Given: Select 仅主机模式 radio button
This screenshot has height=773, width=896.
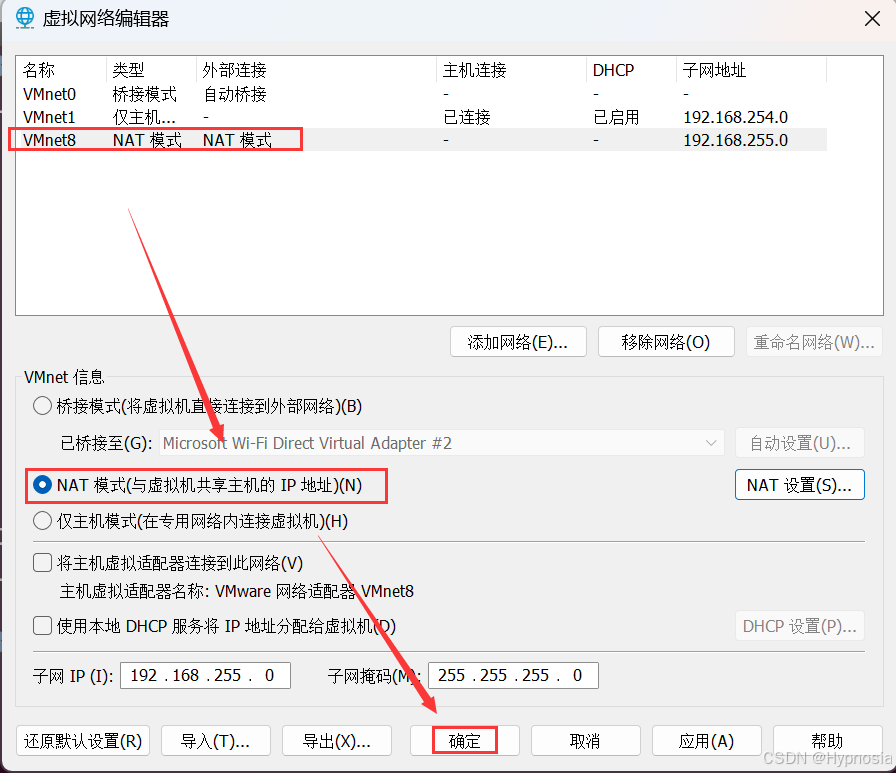Looking at the screenshot, I should [x=42, y=520].
